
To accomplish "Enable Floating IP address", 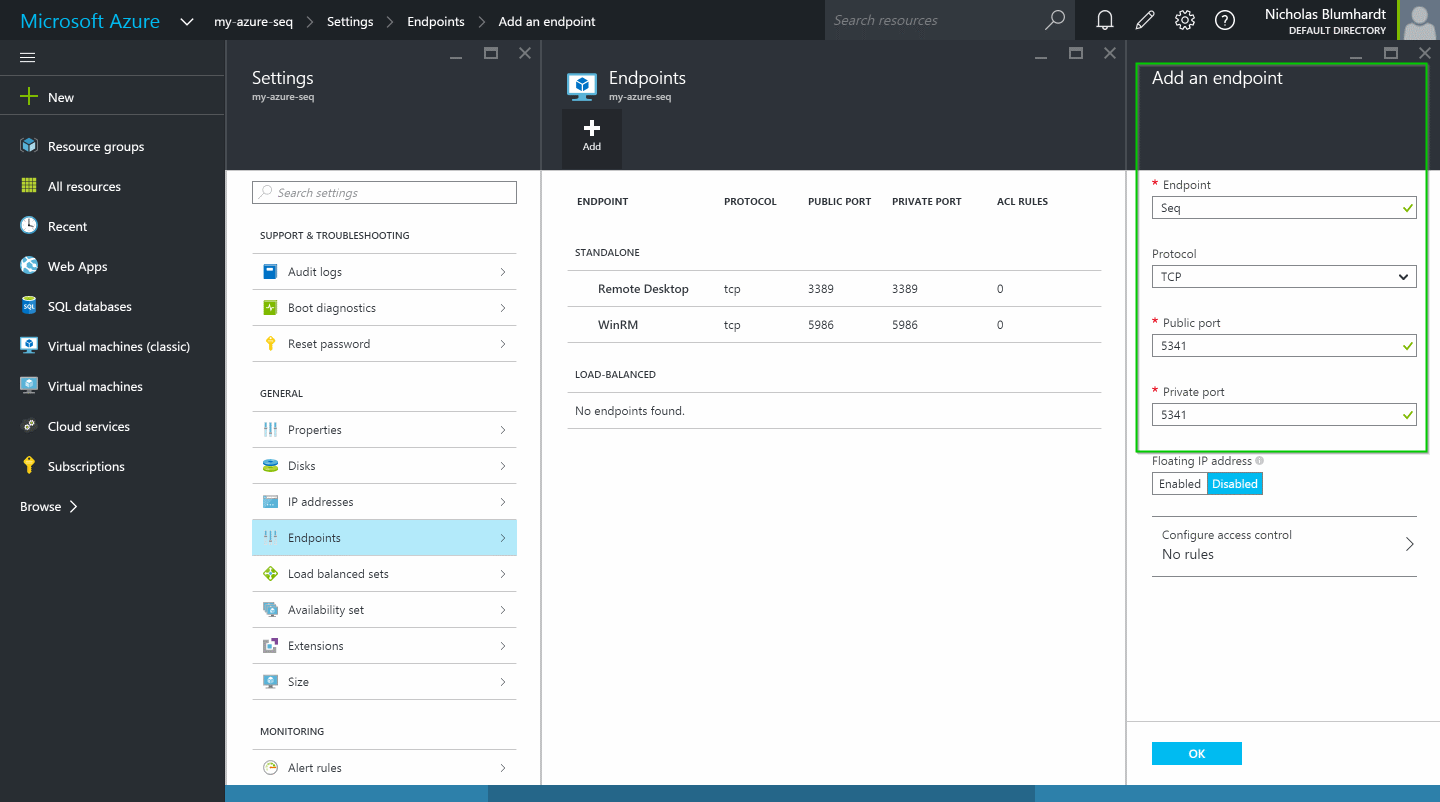I will 1179,484.
